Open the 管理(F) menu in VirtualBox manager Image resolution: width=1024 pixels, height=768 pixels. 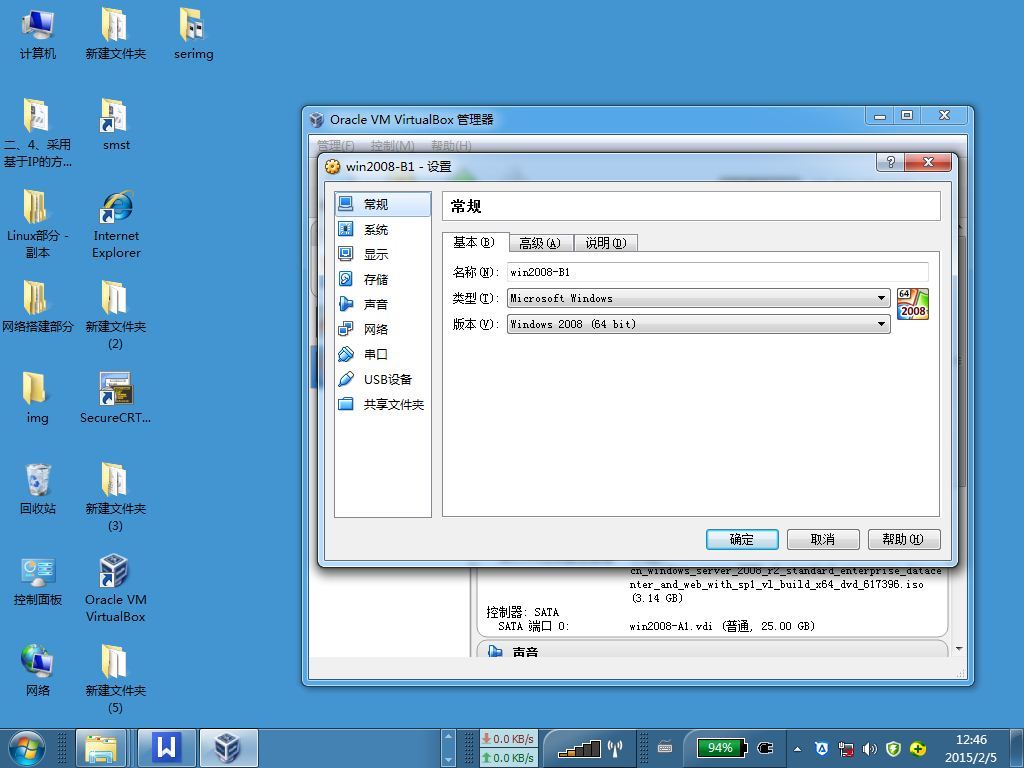click(336, 145)
